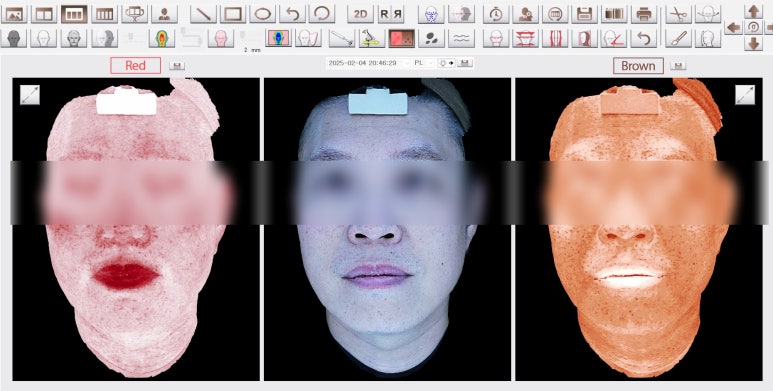
Task: Click the up arrow navigation button
Action: [753, 11]
